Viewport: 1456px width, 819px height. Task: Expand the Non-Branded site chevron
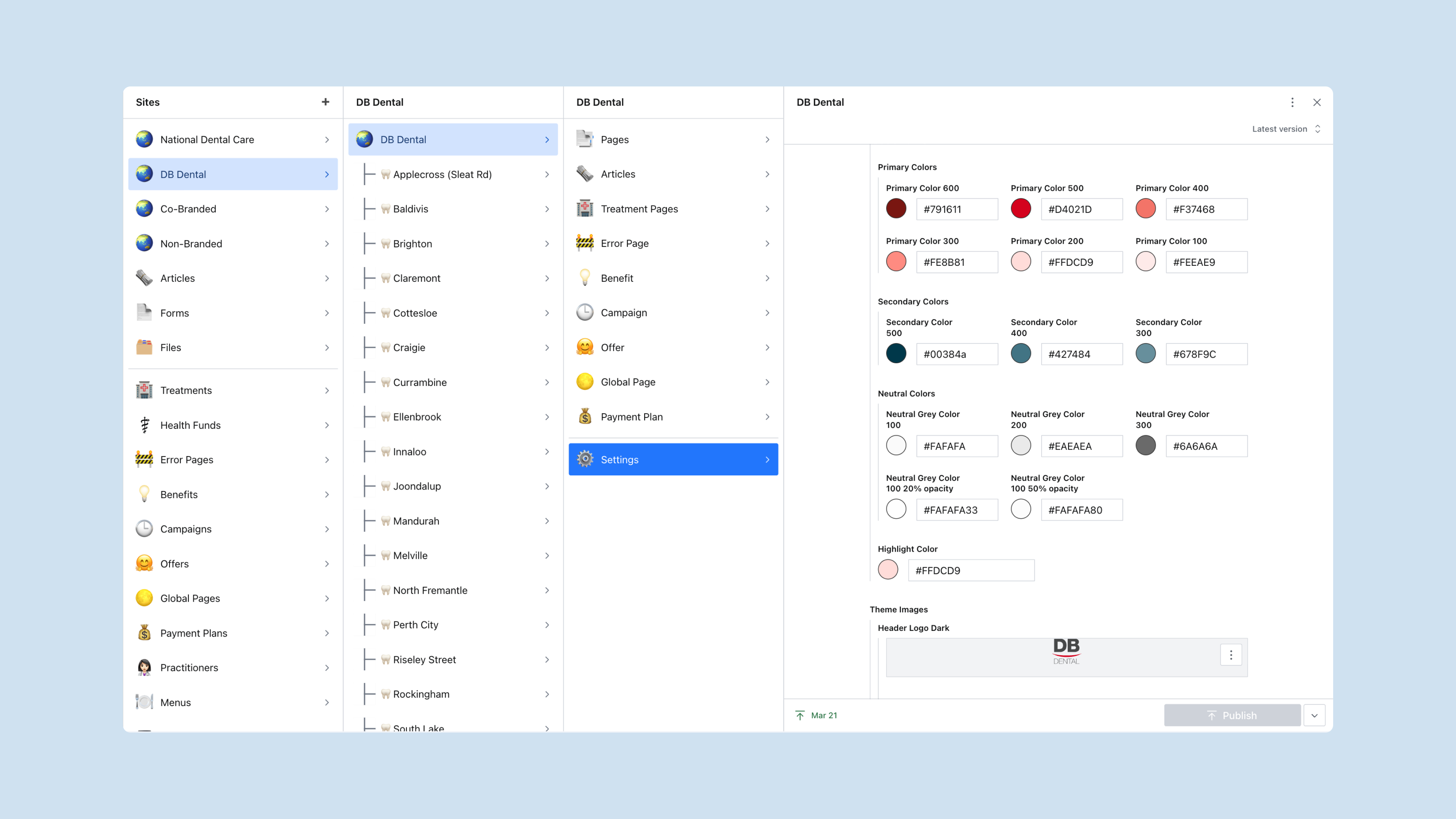pos(327,243)
